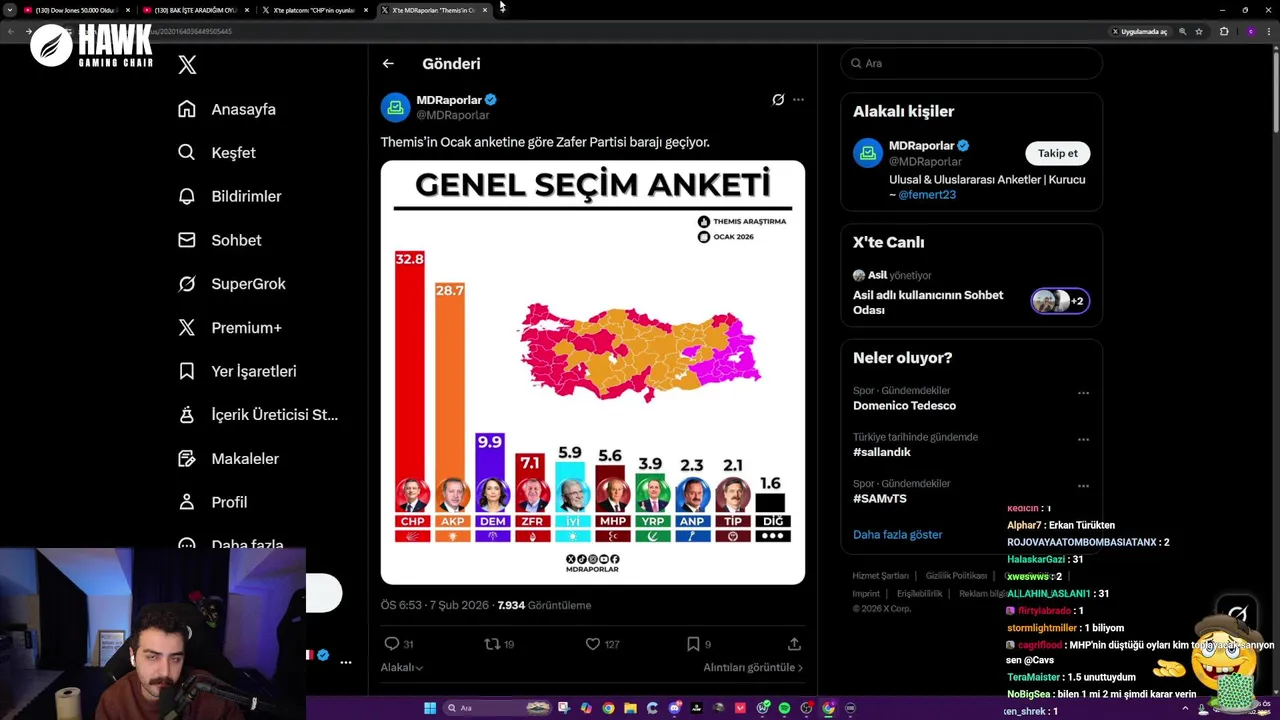Reply to the post via comment icon

pyautogui.click(x=392, y=644)
